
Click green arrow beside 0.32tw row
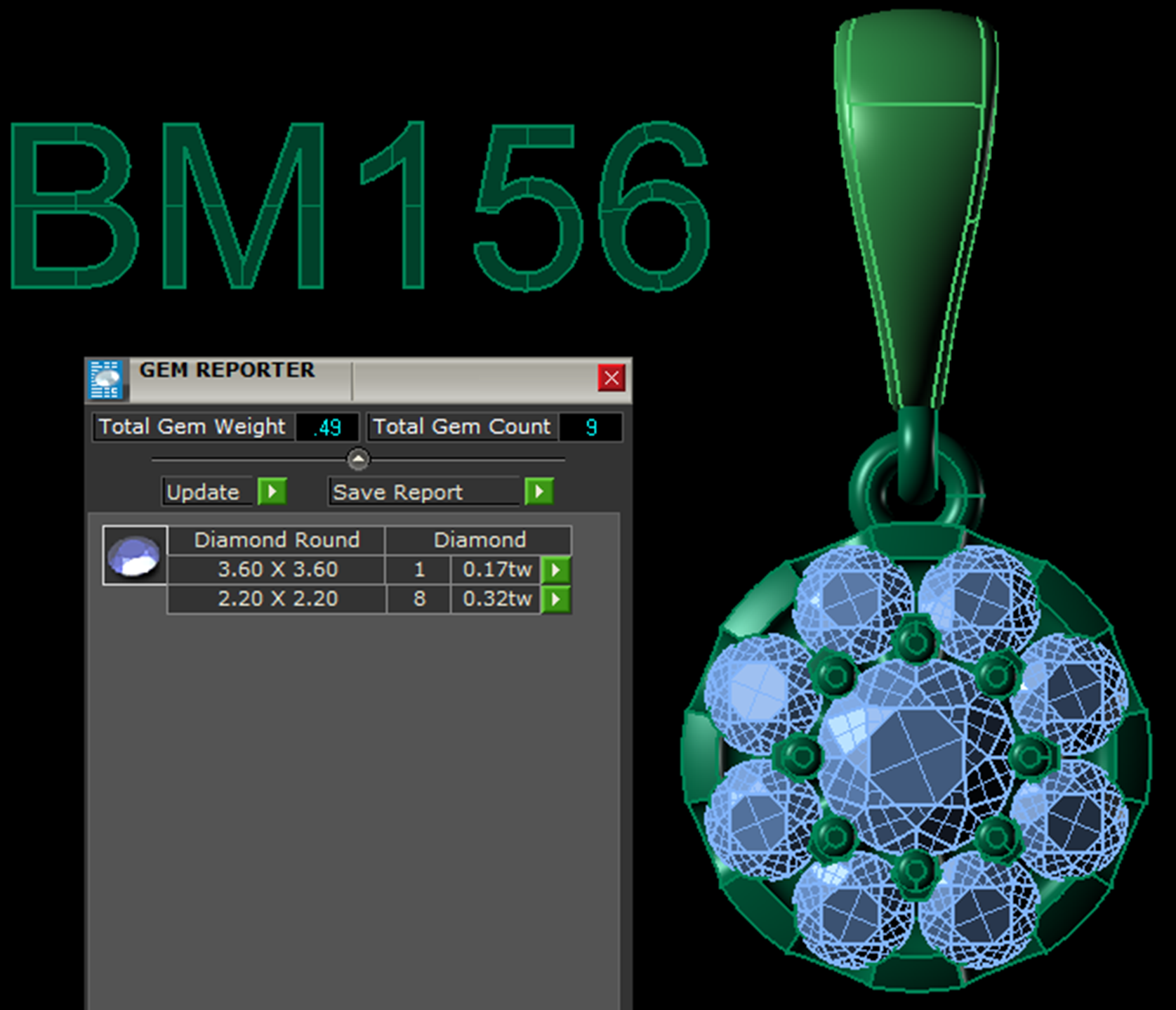(556, 599)
